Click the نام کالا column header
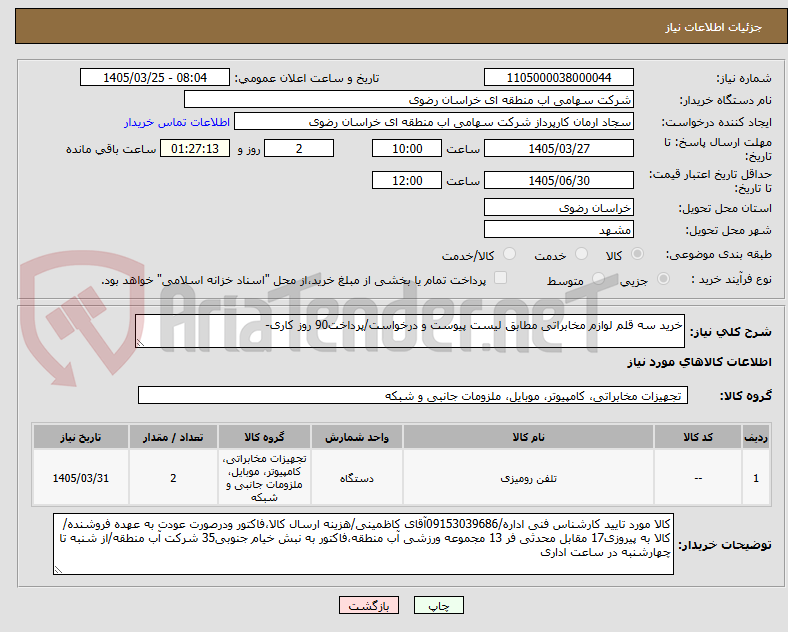 pyautogui.click(x=528, y=437)
